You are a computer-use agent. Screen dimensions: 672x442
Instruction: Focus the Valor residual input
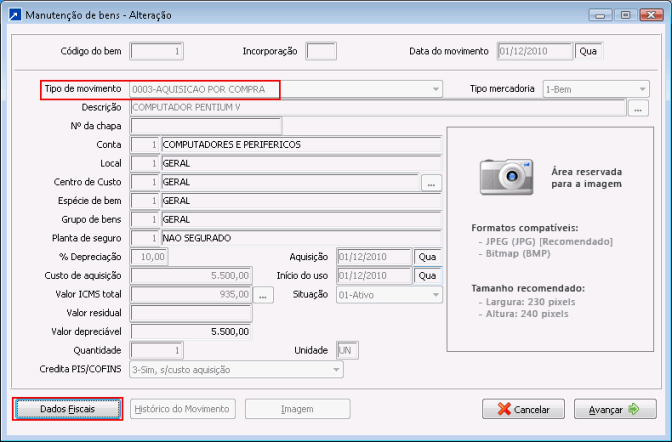tap(191, 313)
